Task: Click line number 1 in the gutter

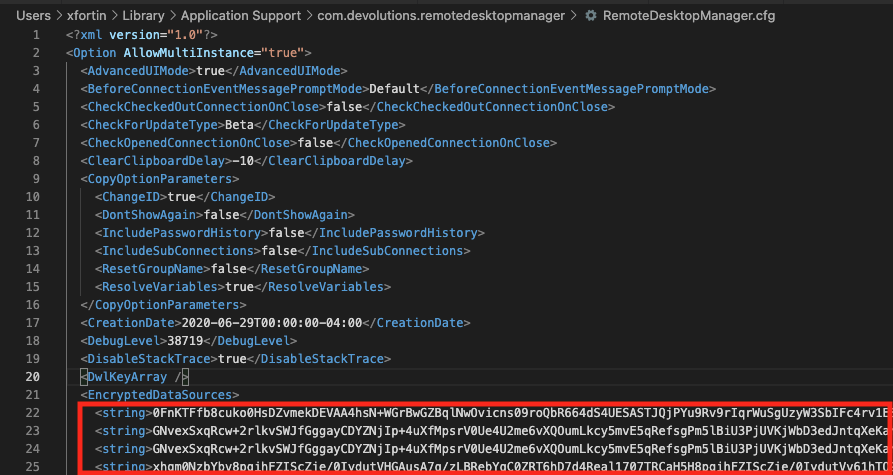Action: (x=36, y=35)
